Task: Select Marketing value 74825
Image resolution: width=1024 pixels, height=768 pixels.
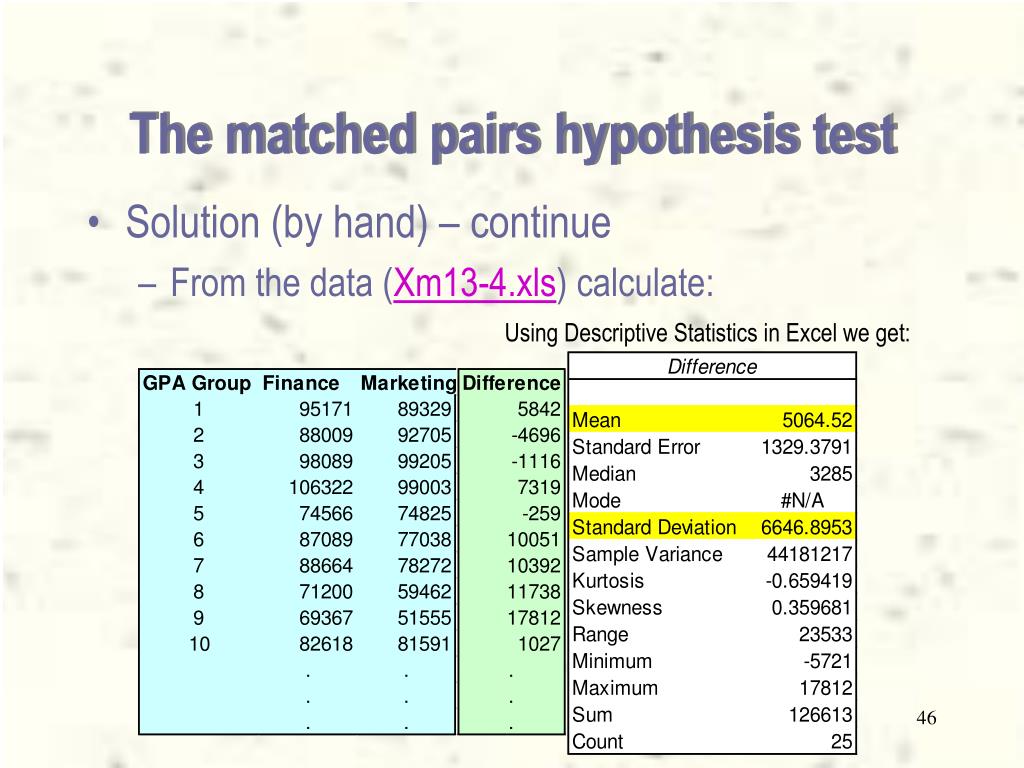Action: (x=424, y=514)
